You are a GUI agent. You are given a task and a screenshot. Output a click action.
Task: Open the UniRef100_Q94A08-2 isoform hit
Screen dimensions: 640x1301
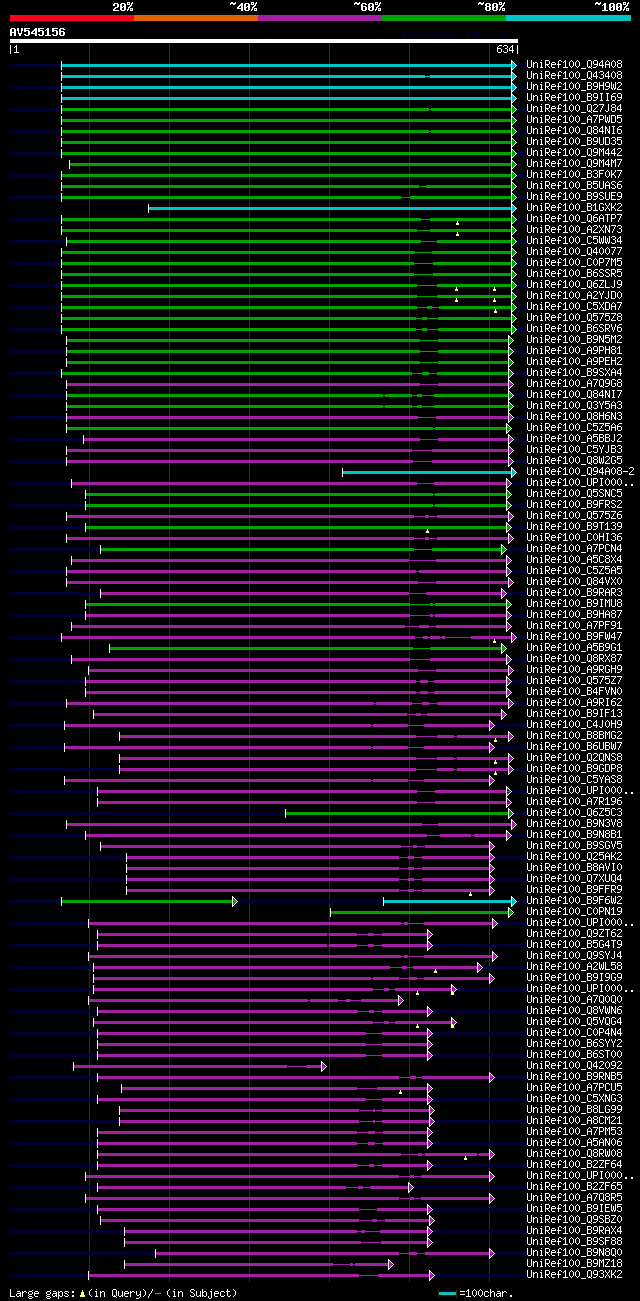pos(580,471)
